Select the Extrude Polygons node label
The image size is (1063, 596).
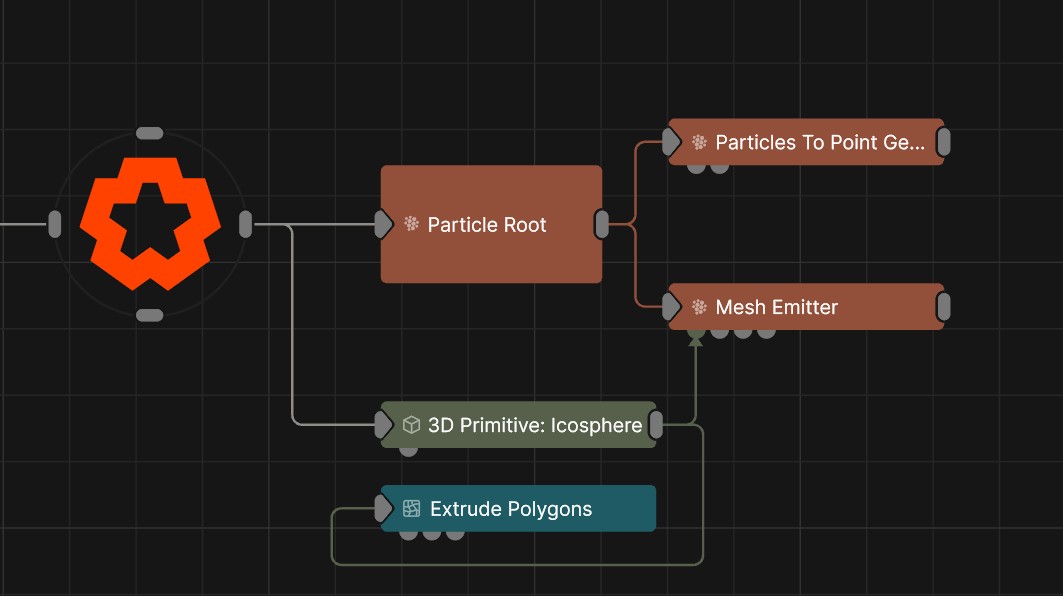[511, 509]
